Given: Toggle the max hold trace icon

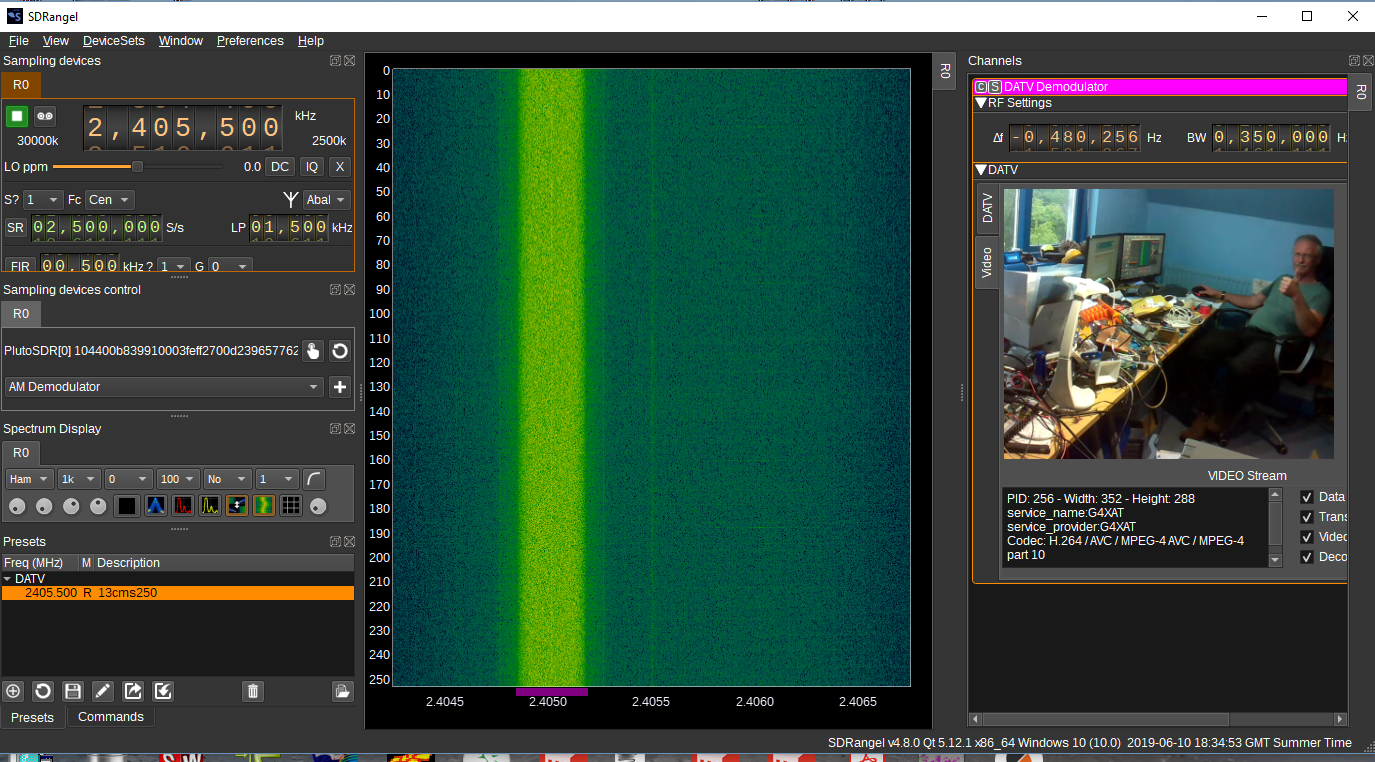Looking at the screenshot, I should pos(183,506).
